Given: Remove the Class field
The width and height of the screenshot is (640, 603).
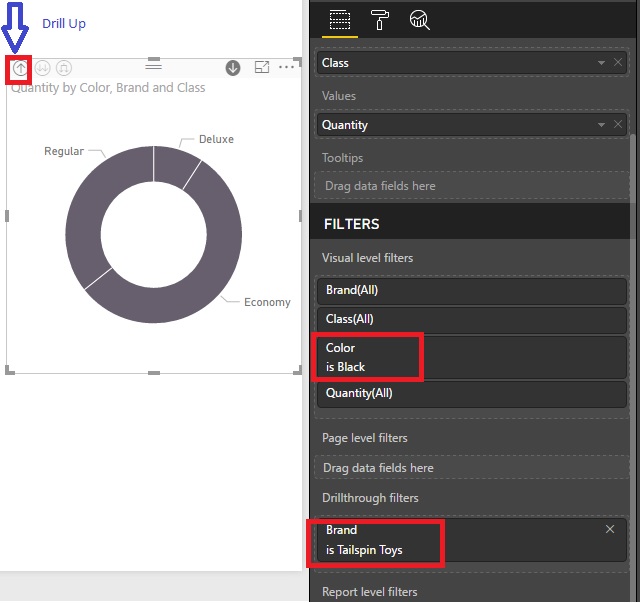Looking at the screenshot, I should point(618,62).
